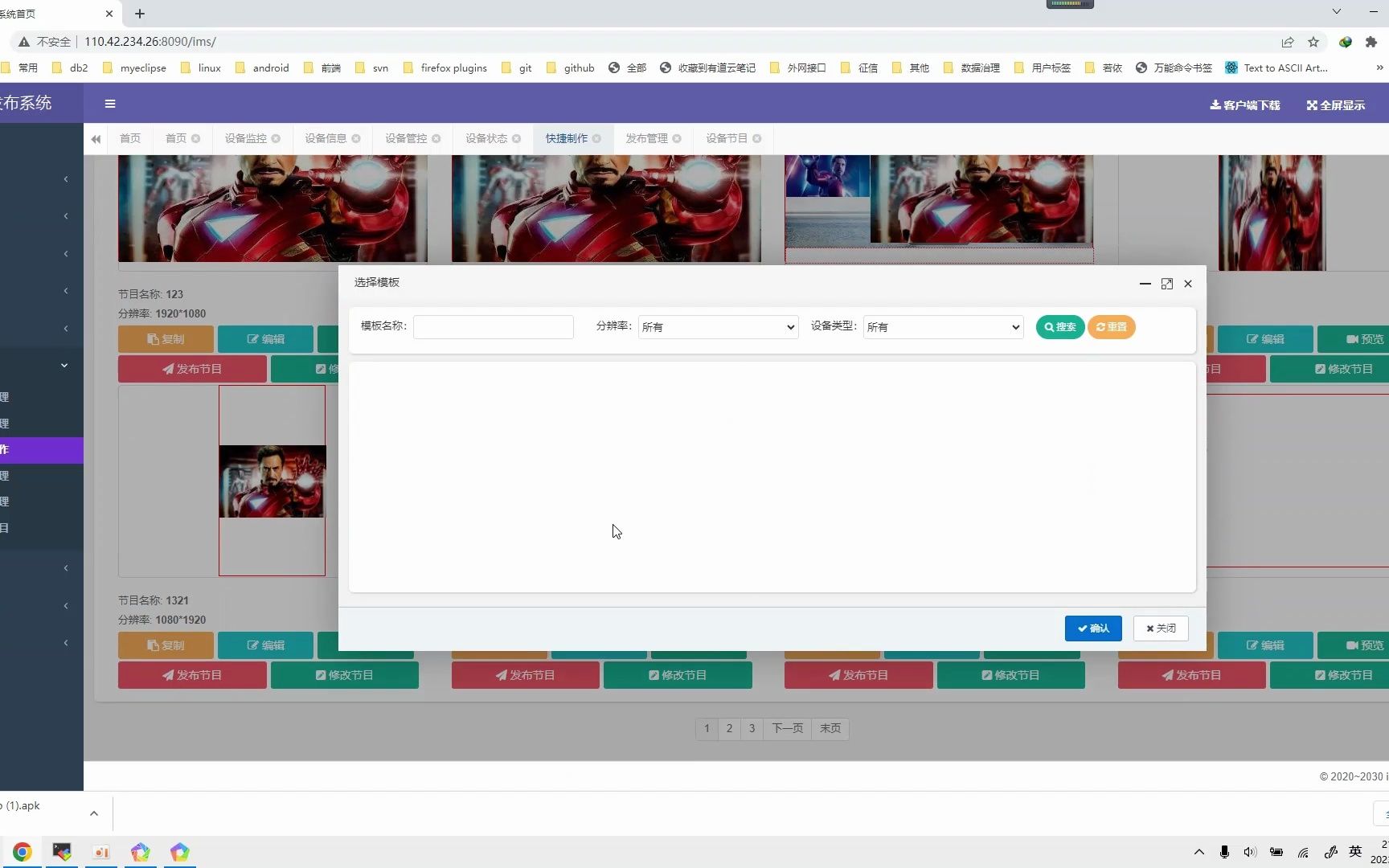Click the orange 重置 reset button
This screenshot has height=868, width=1389.
pos(1112,327)
